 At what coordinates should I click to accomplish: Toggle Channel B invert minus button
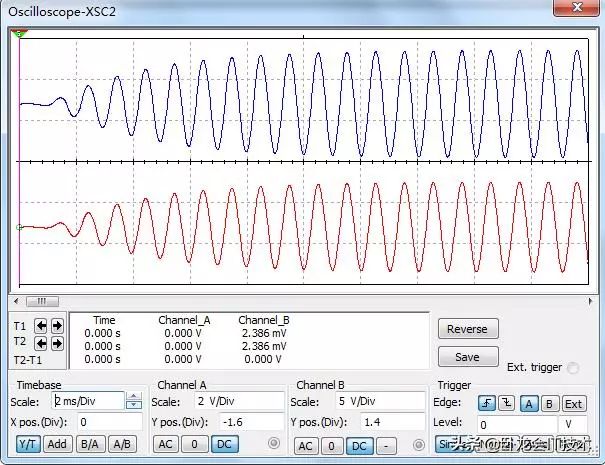point(386,446)
